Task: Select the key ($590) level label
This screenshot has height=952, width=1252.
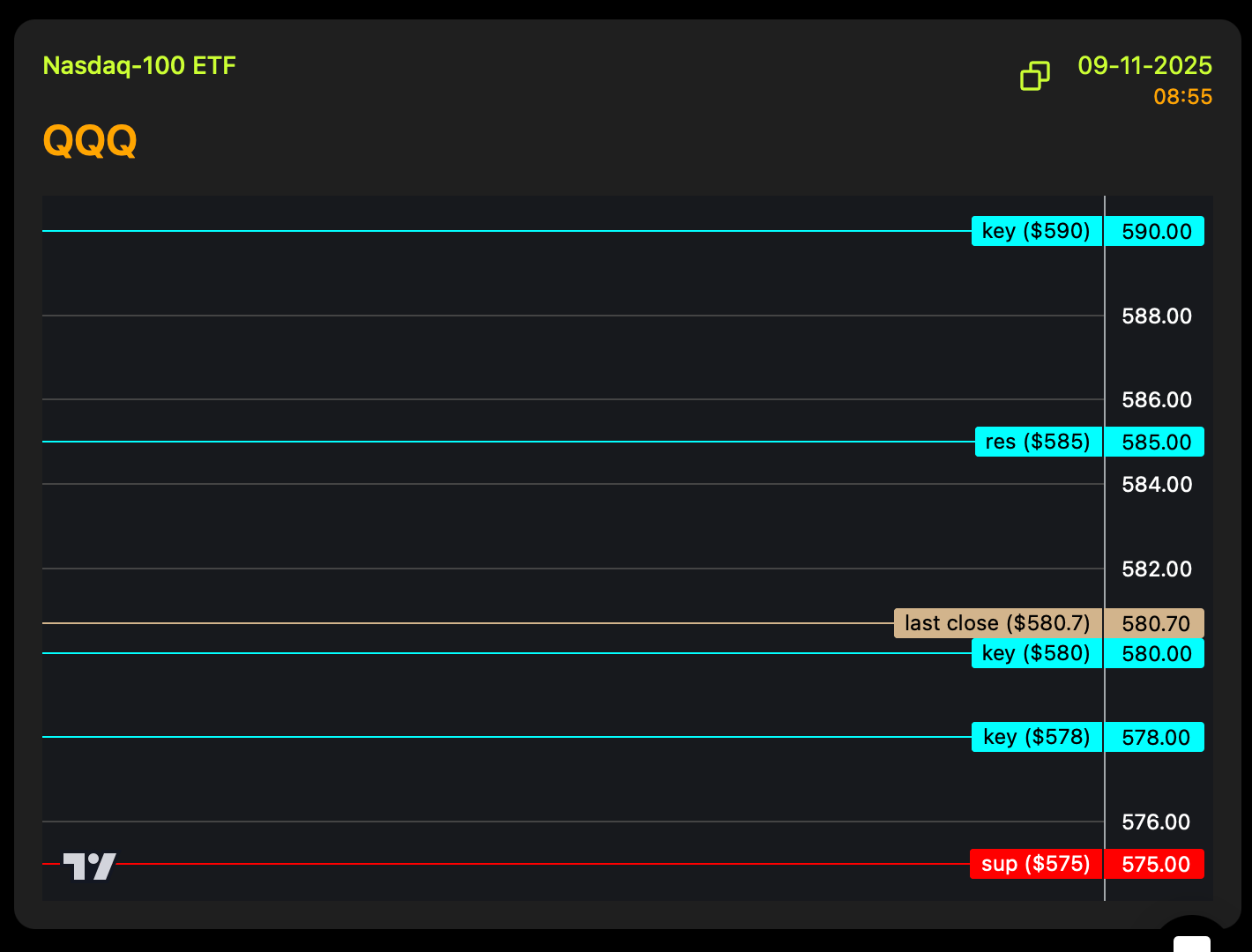Action: pyautogui.click(x=1037, y=231)
